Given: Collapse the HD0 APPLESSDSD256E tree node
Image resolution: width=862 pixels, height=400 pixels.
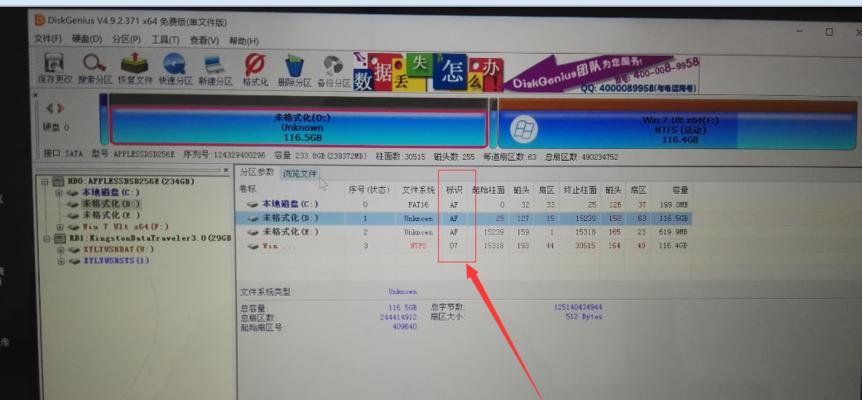Looking at the screenshot, I should [45, 181].
